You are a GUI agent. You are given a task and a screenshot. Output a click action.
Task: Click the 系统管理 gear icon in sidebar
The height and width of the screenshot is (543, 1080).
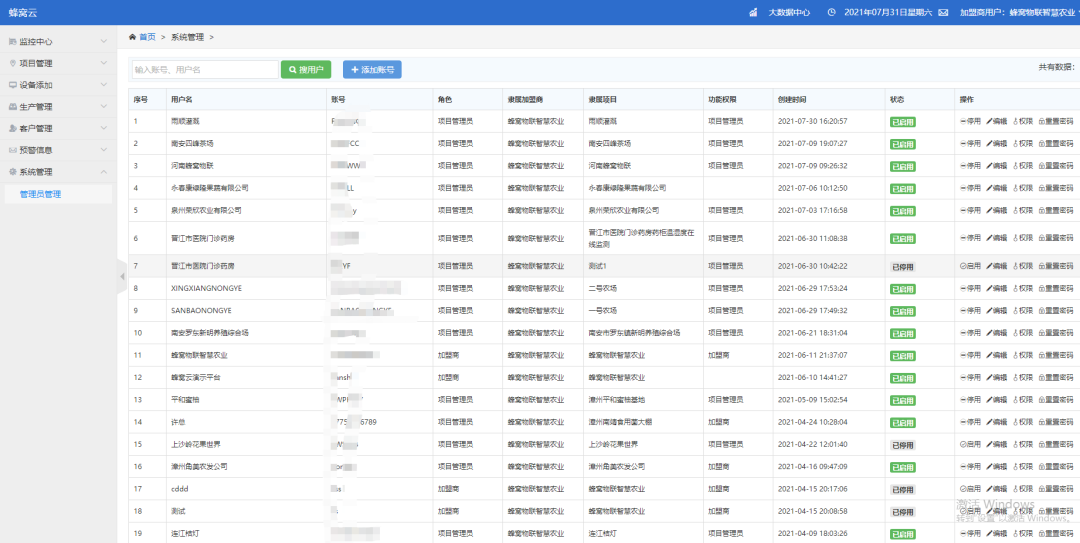[12, 172]
